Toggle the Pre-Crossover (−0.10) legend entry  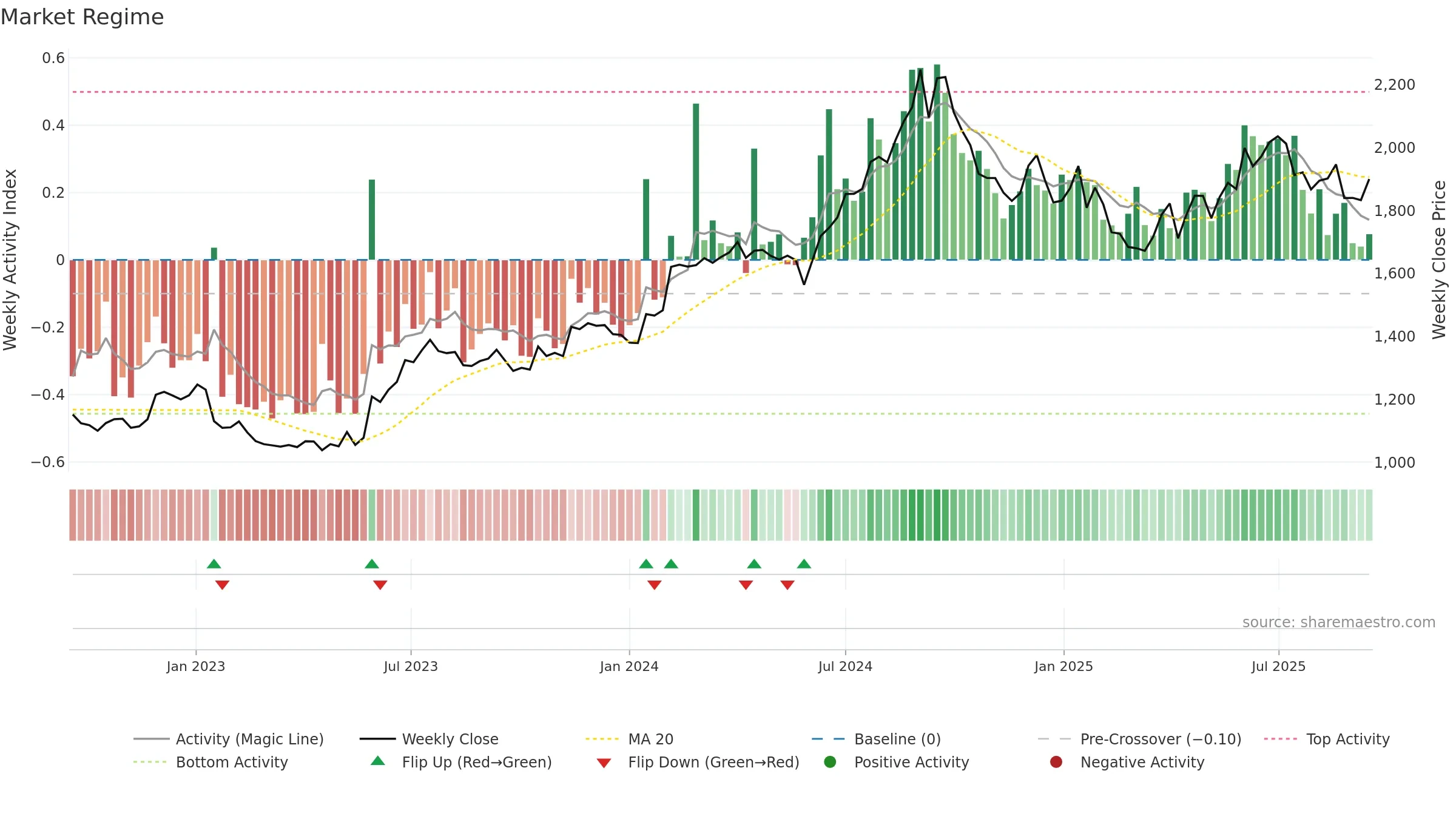(1140, 739)
